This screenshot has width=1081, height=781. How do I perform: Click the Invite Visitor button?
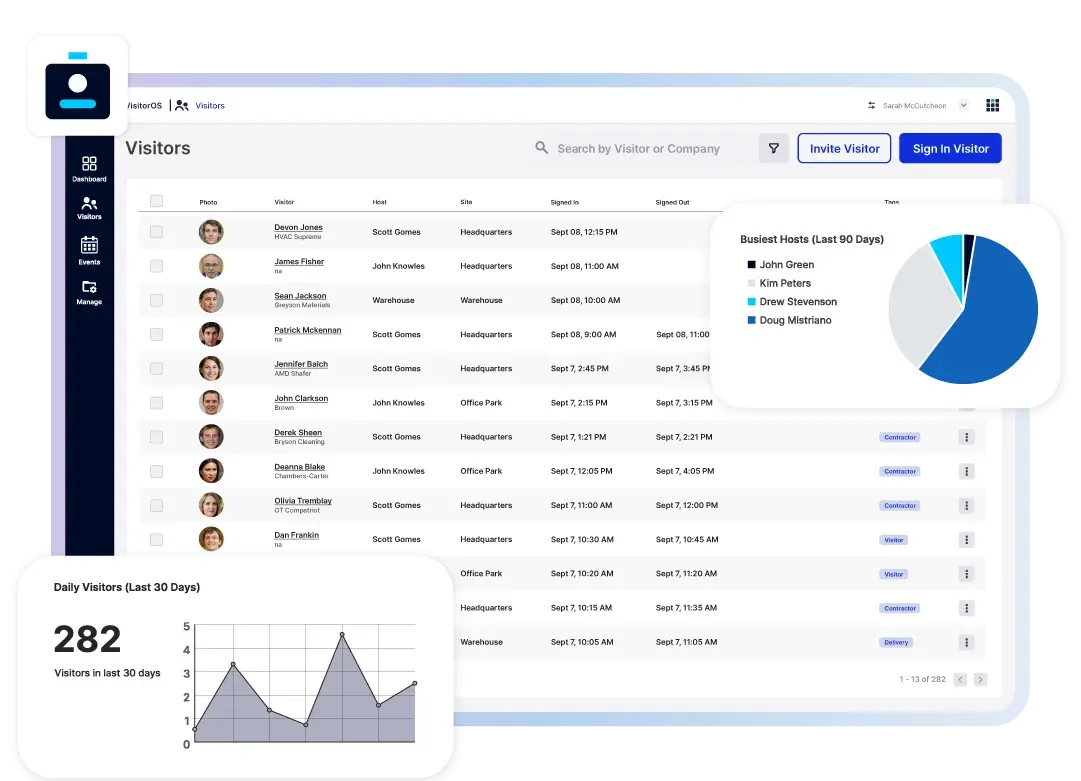(x=844, y=148)
